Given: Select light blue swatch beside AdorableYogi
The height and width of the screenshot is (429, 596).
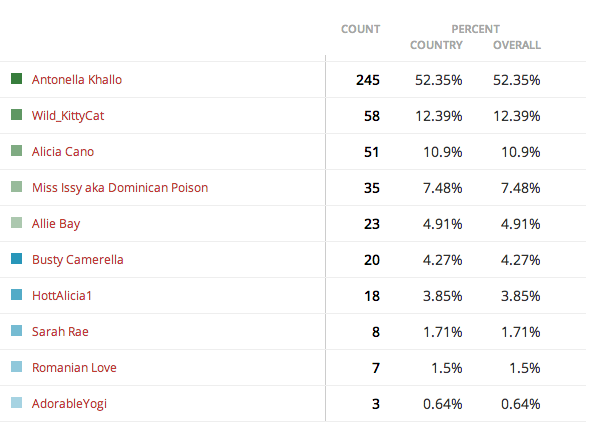Looking at the screenshot, I should (x=16, y=402).
